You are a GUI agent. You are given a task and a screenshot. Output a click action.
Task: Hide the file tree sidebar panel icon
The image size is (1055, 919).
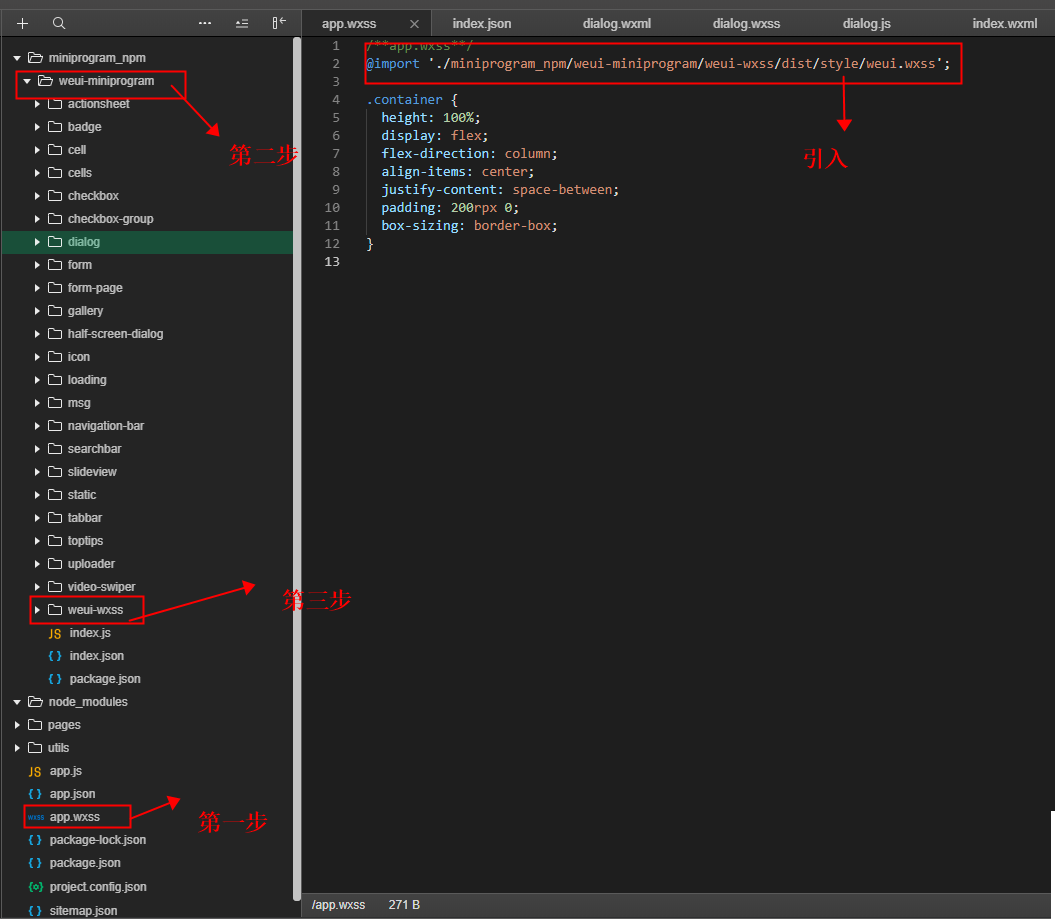tap(279, 23)
